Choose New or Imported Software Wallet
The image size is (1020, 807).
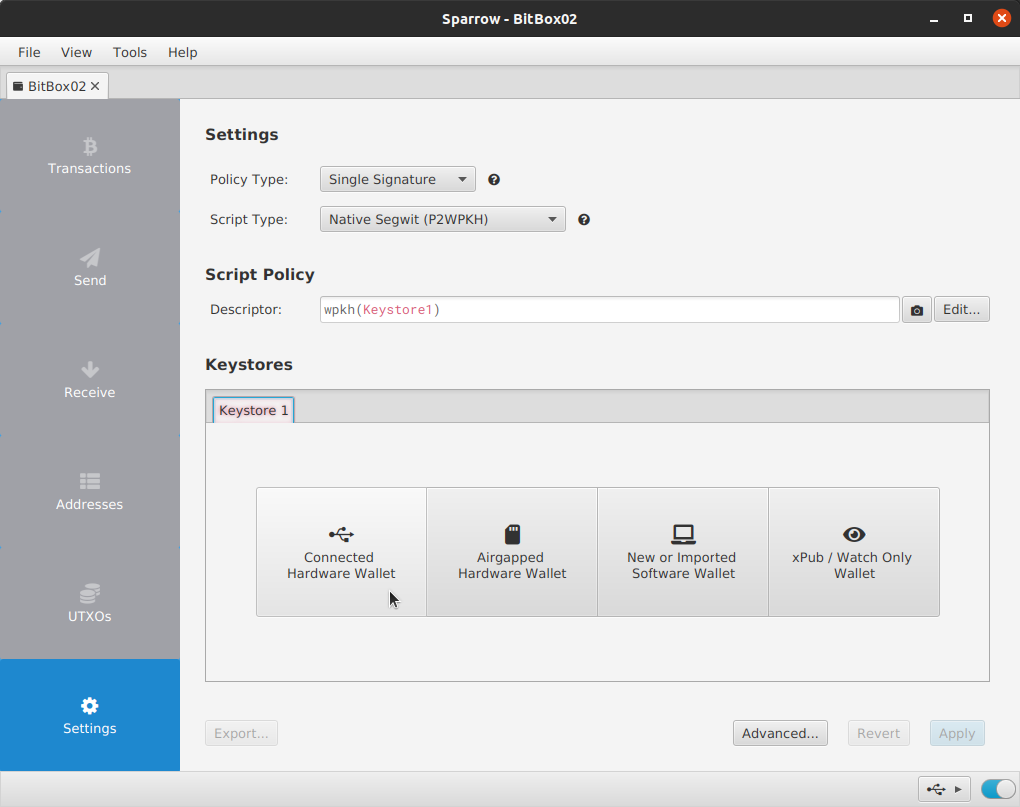coord(683,552)
